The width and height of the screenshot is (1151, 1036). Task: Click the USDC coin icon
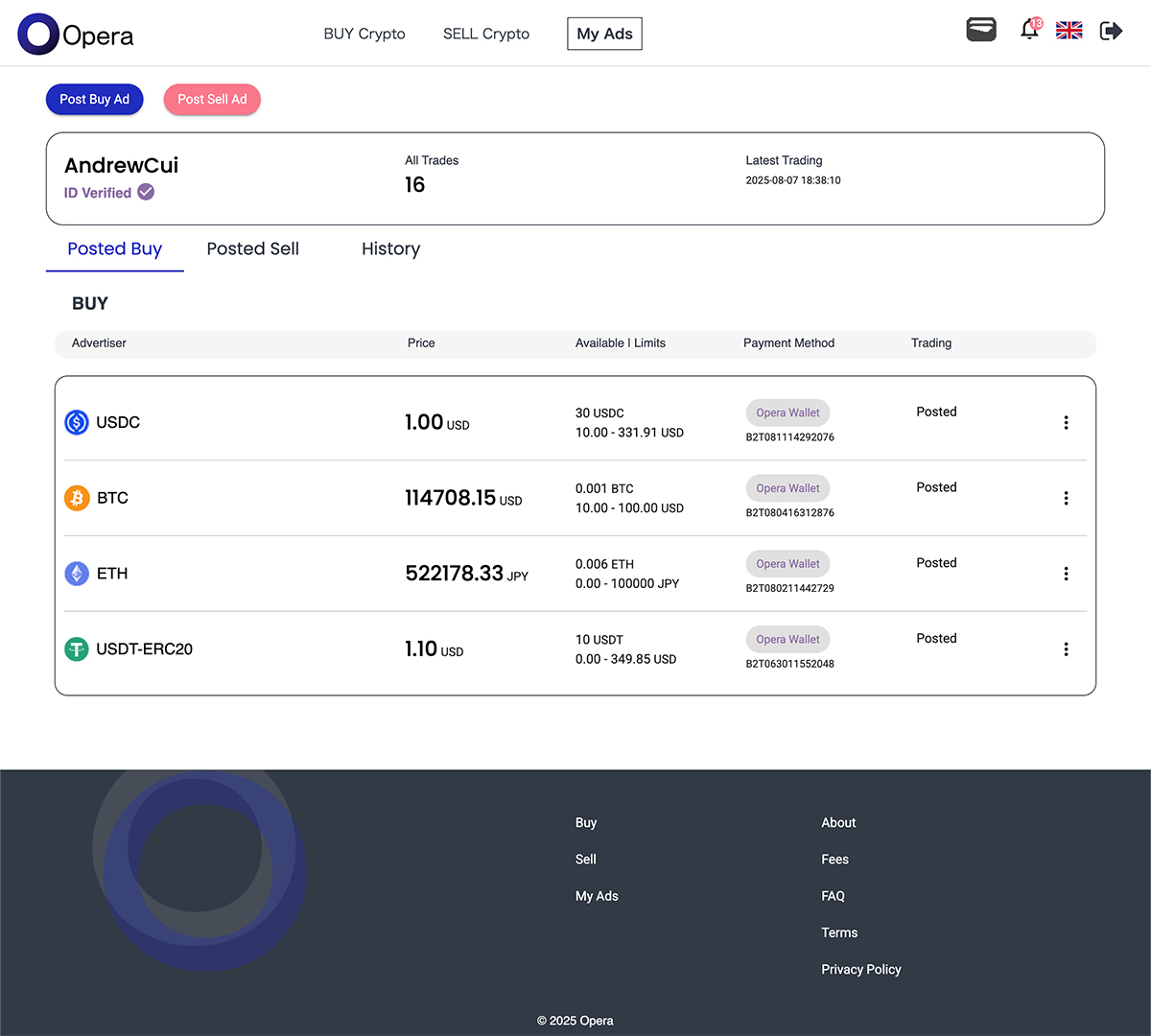click(x=77, y=422)
